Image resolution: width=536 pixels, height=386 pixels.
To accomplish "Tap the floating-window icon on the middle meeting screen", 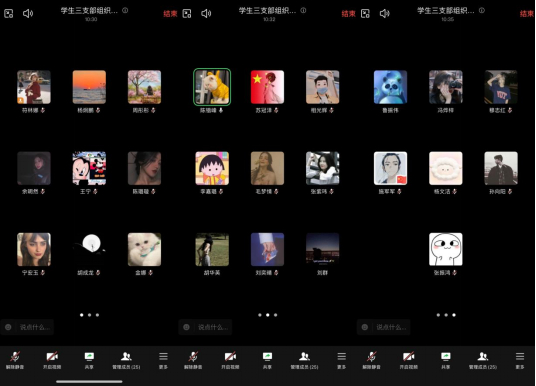I will 187,14.
